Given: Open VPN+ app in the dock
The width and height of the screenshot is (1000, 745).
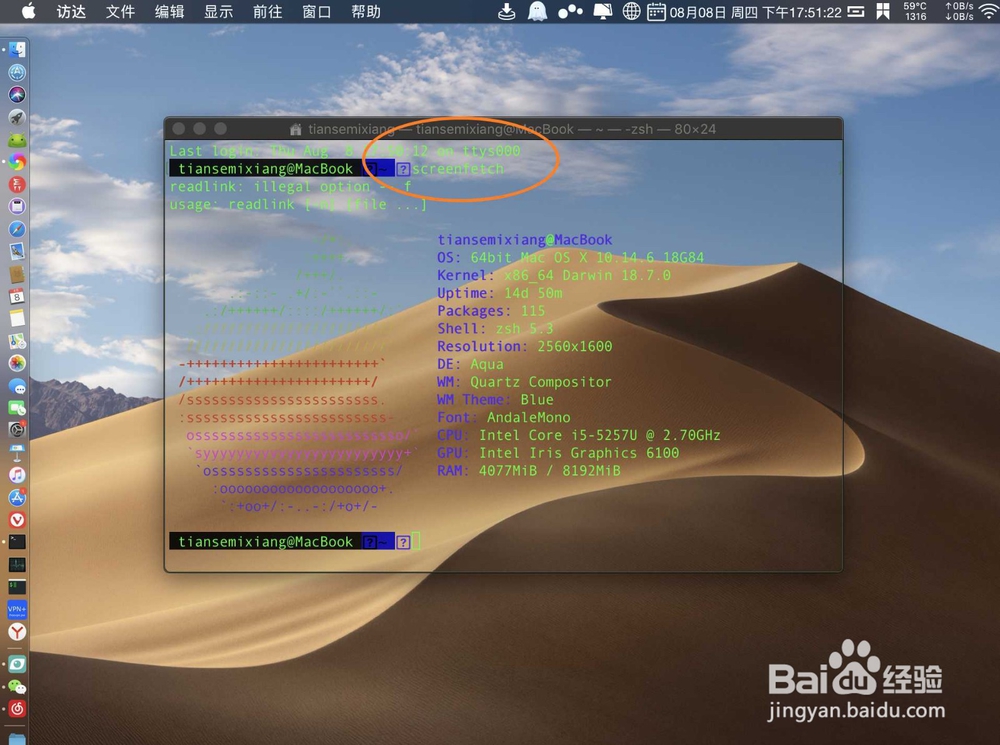Looking at the screenshot, I should pyautogui.click(x=17, y=609).
